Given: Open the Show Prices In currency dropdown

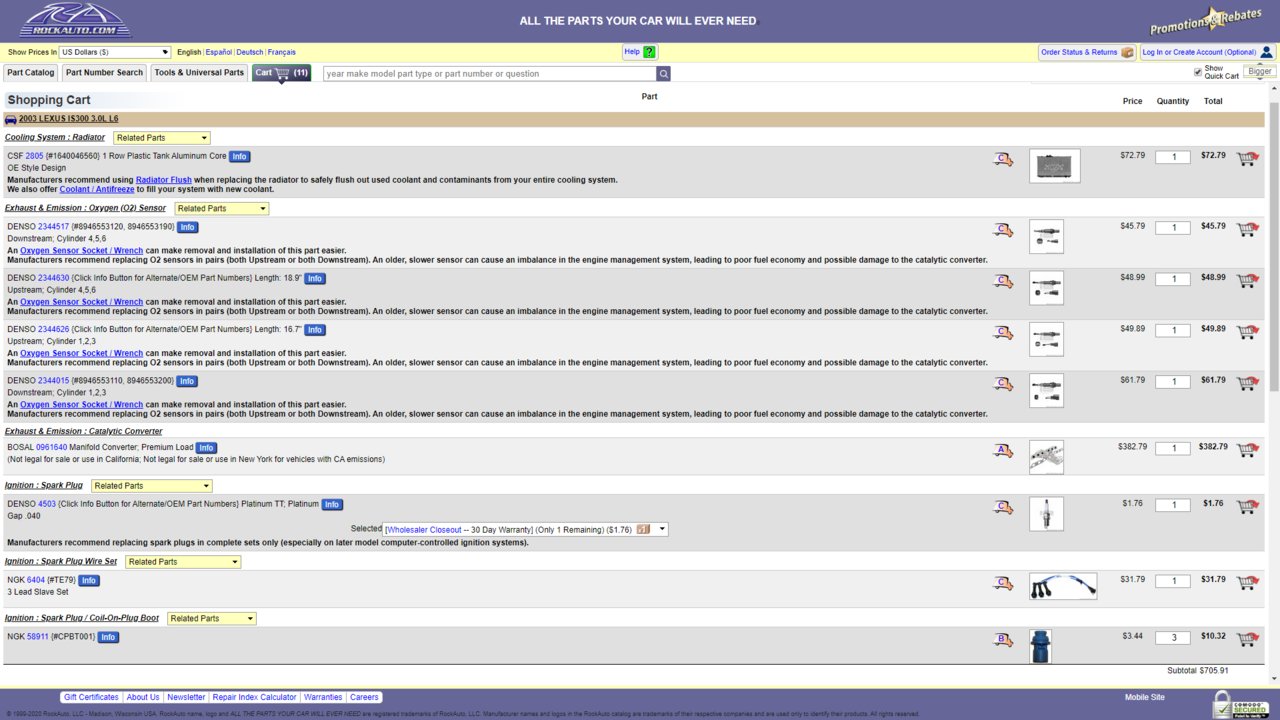Looking at the screenshot, I should tap(115, 52).
